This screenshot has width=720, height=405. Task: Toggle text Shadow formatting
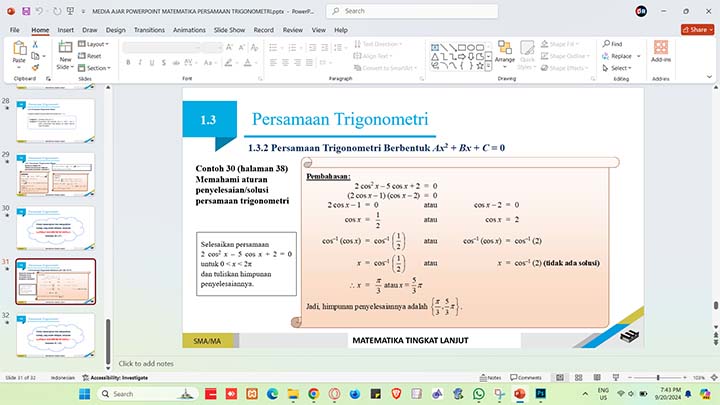coord(163,62)
